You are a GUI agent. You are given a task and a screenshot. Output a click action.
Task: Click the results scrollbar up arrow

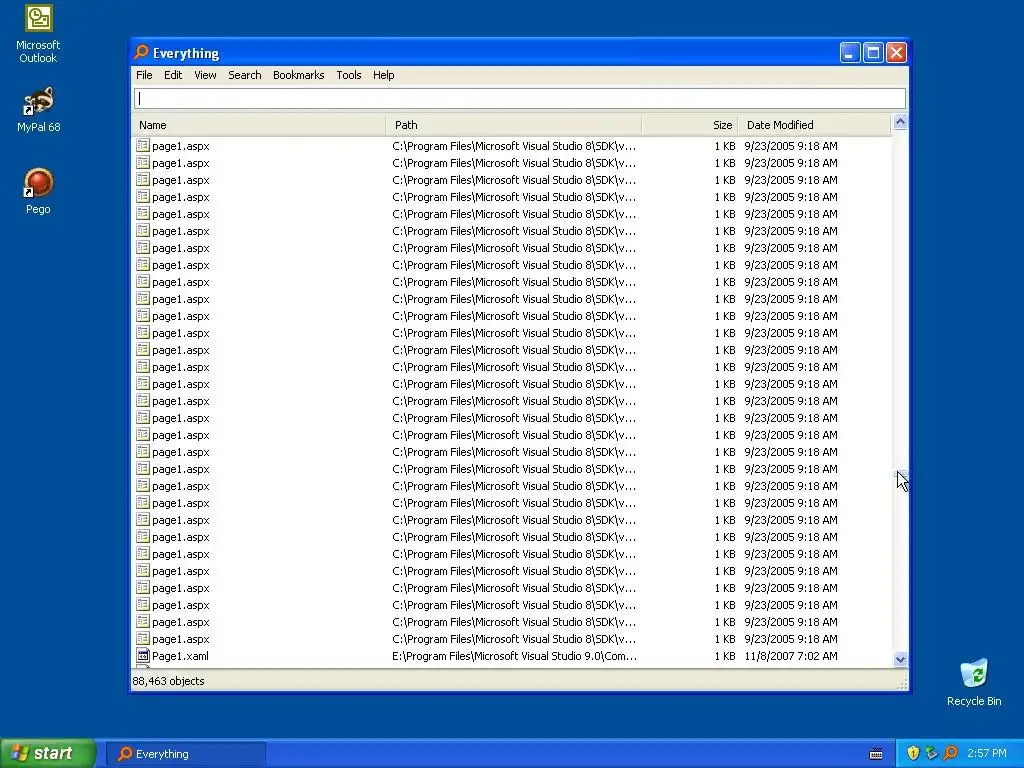pos(900,122)
